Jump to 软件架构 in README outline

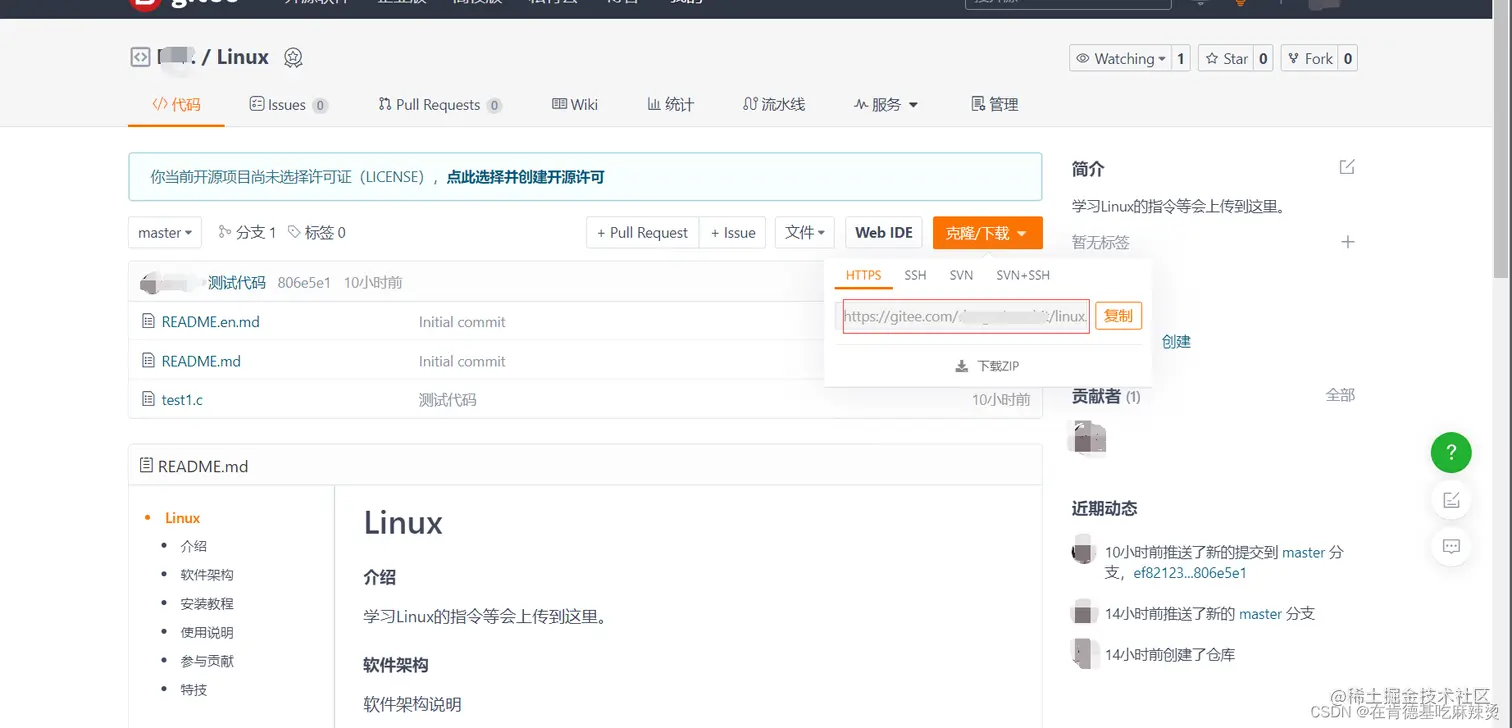click(207, 575)
